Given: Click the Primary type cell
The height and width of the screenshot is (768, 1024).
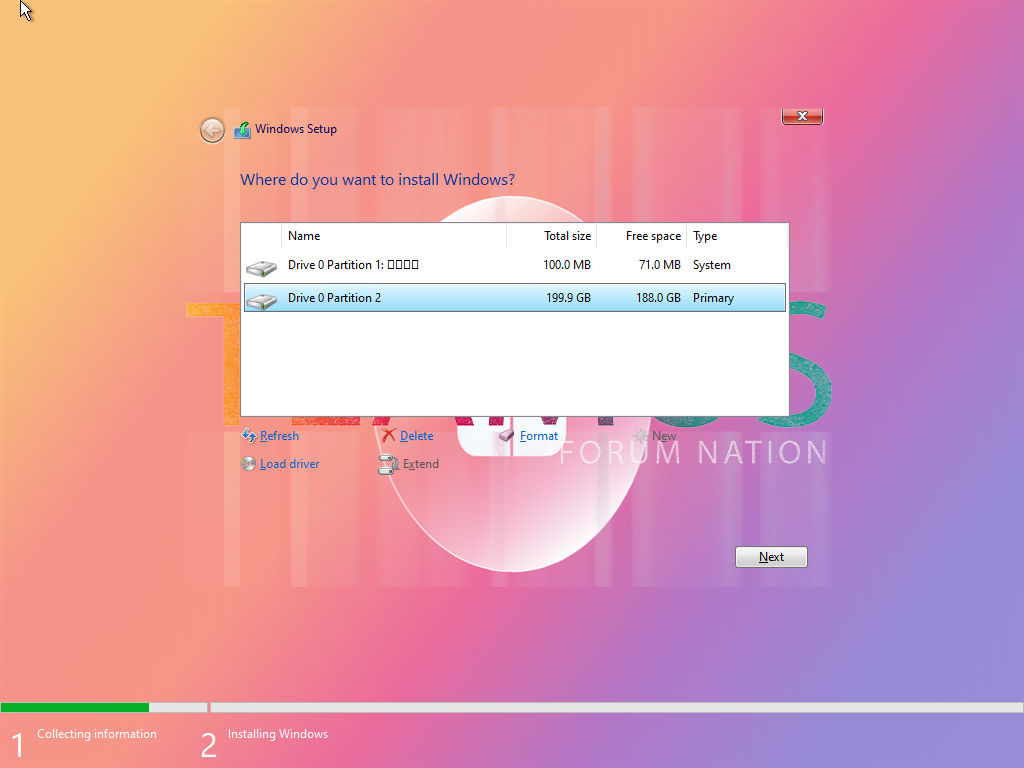Looking at the screenshot, I should [713, 298].
